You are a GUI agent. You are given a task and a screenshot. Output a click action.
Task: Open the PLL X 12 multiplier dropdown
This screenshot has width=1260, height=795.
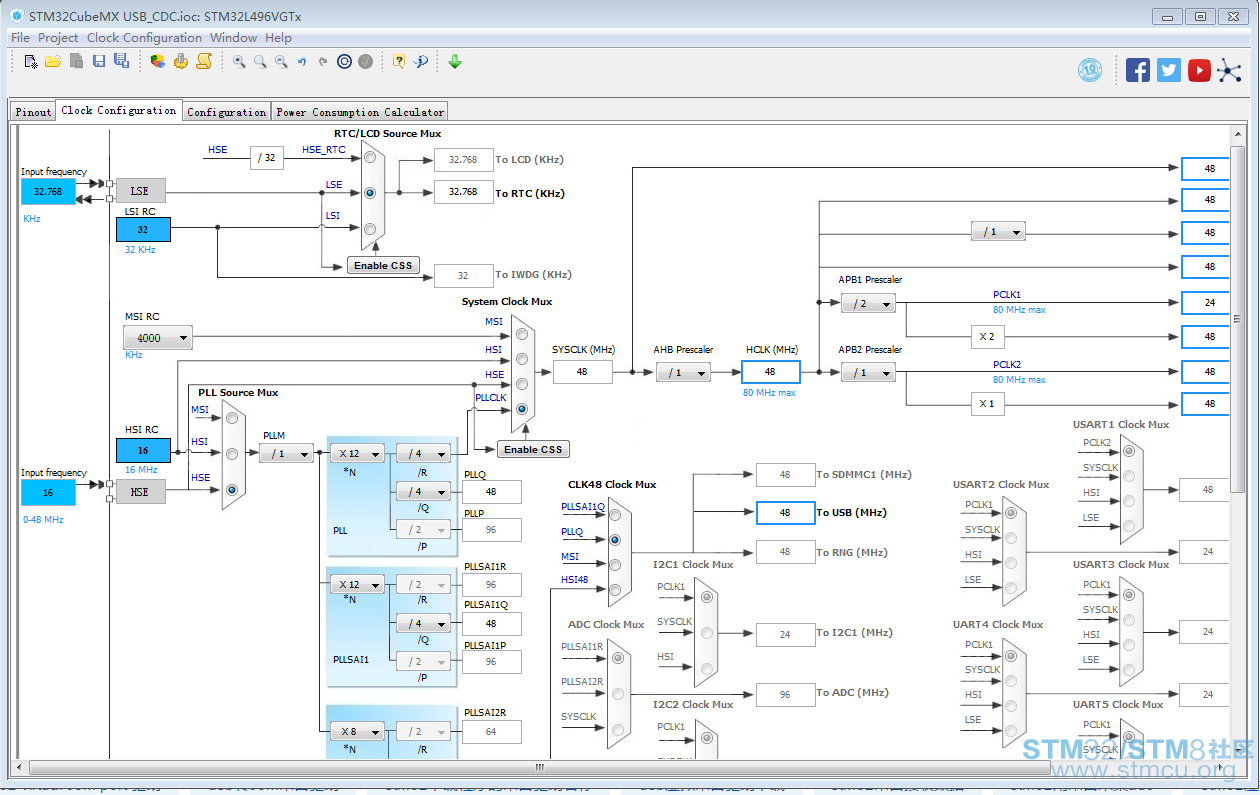(x=357, y=454)
